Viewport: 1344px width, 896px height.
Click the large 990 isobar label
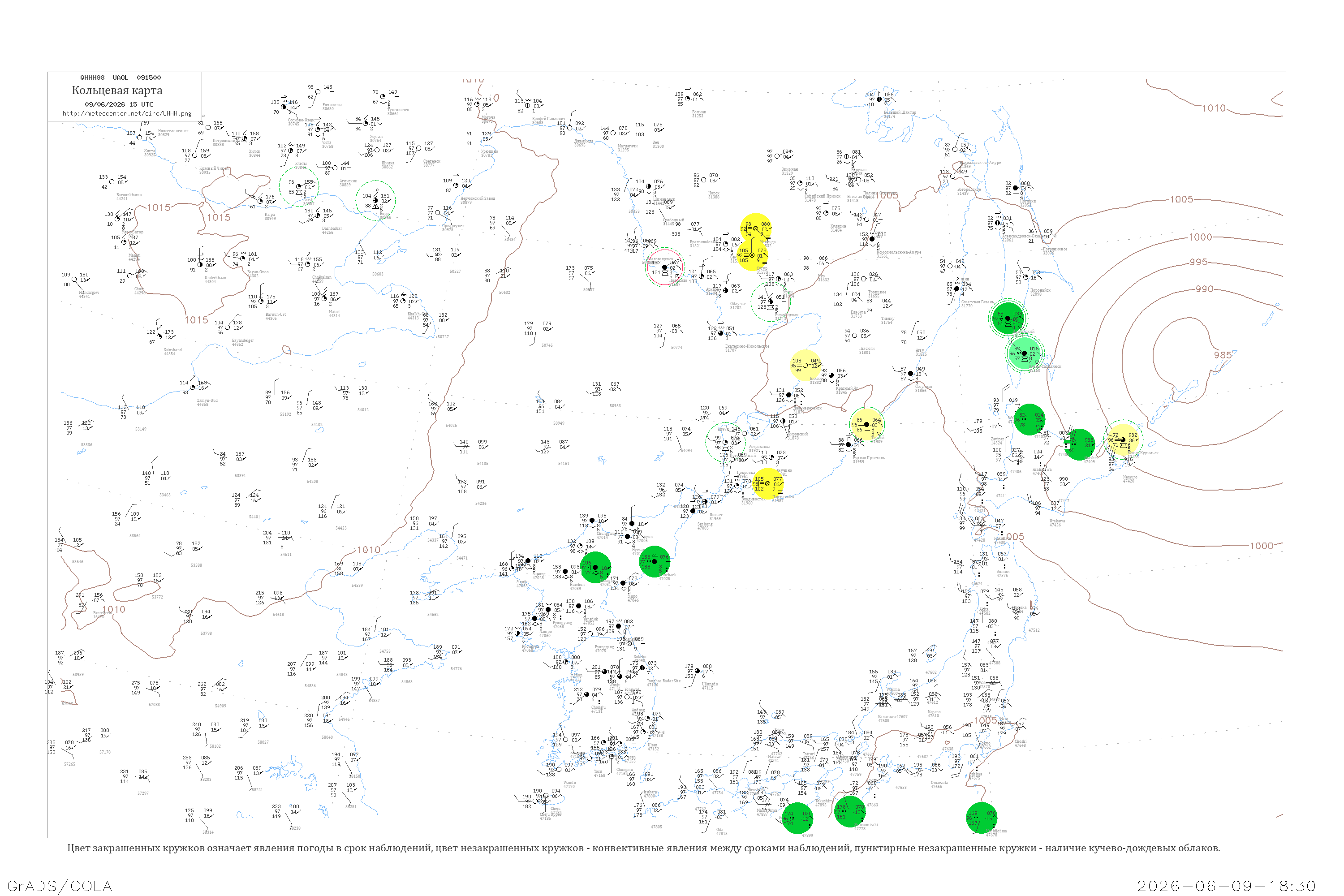[1204, 289]
